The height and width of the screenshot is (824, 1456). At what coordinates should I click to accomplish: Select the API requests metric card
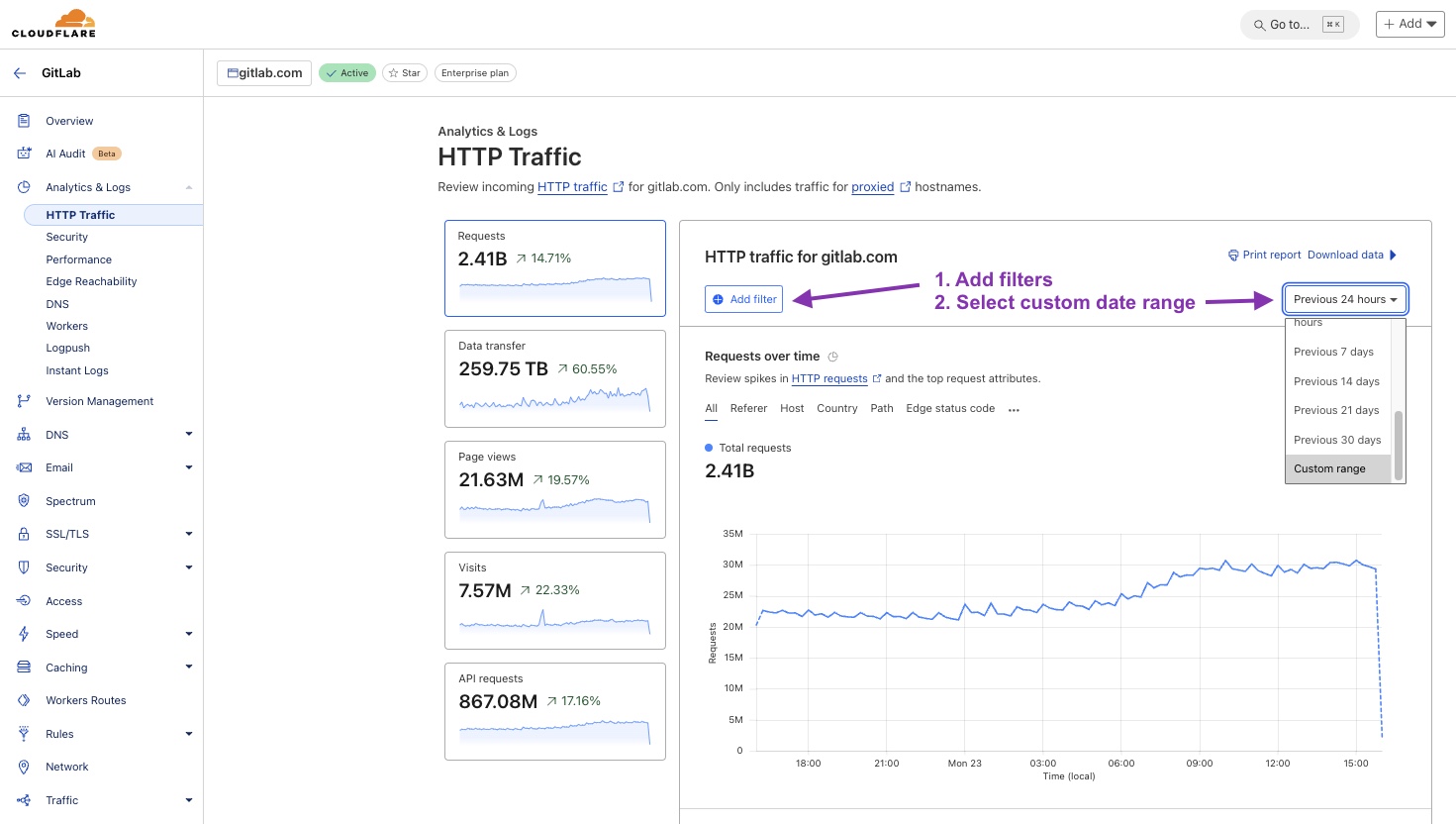[555, 712]
